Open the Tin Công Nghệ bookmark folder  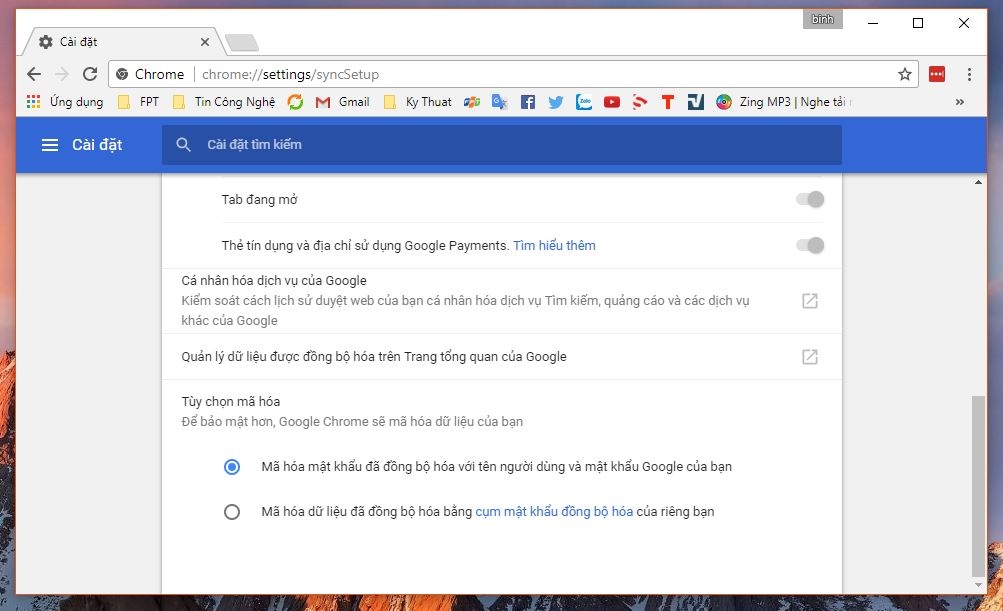point(224,102)
